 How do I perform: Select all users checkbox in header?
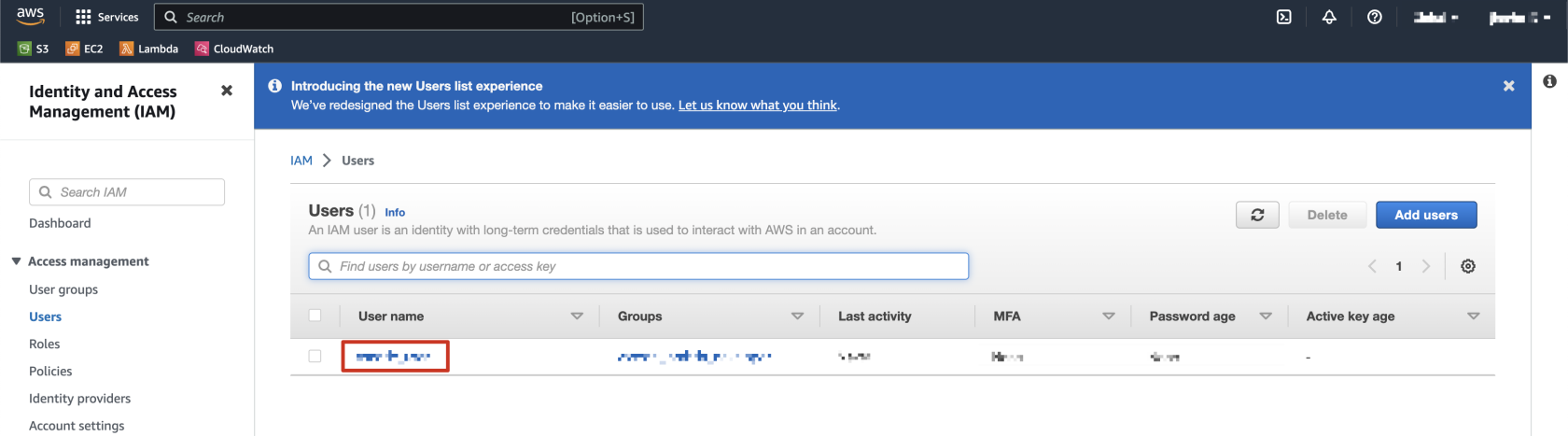(315, 316)
